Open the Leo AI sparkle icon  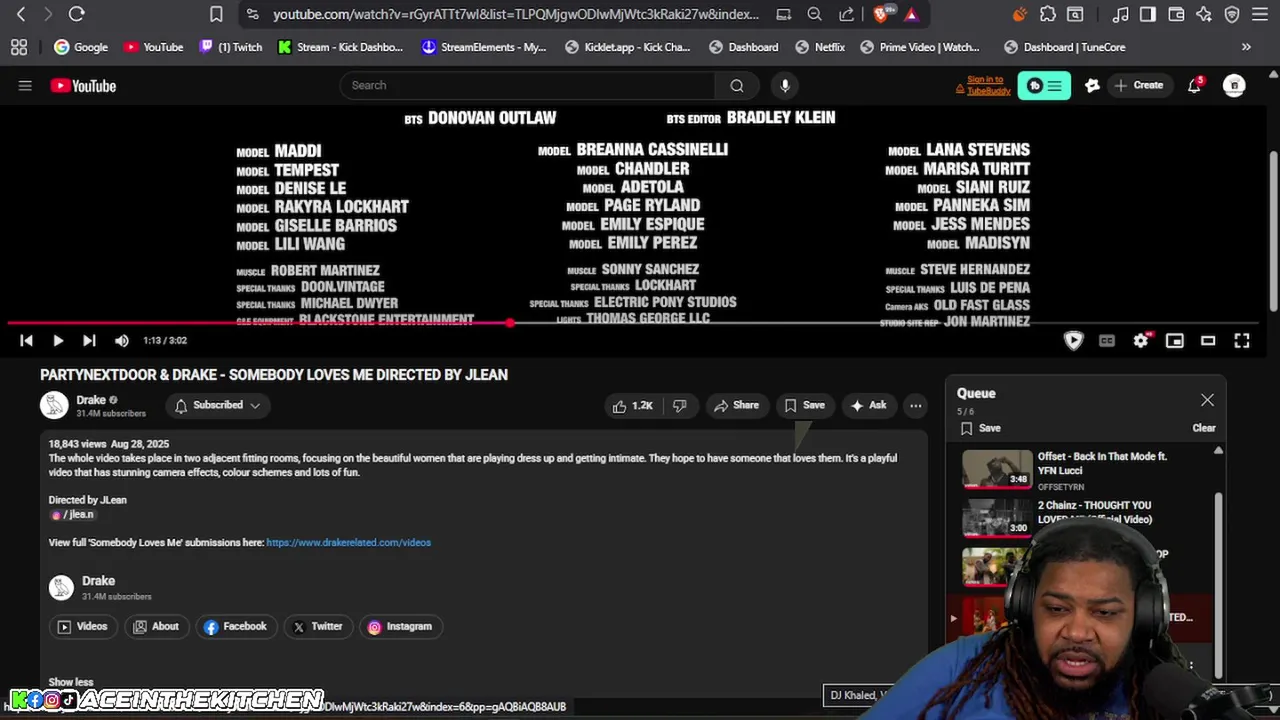1204,14
